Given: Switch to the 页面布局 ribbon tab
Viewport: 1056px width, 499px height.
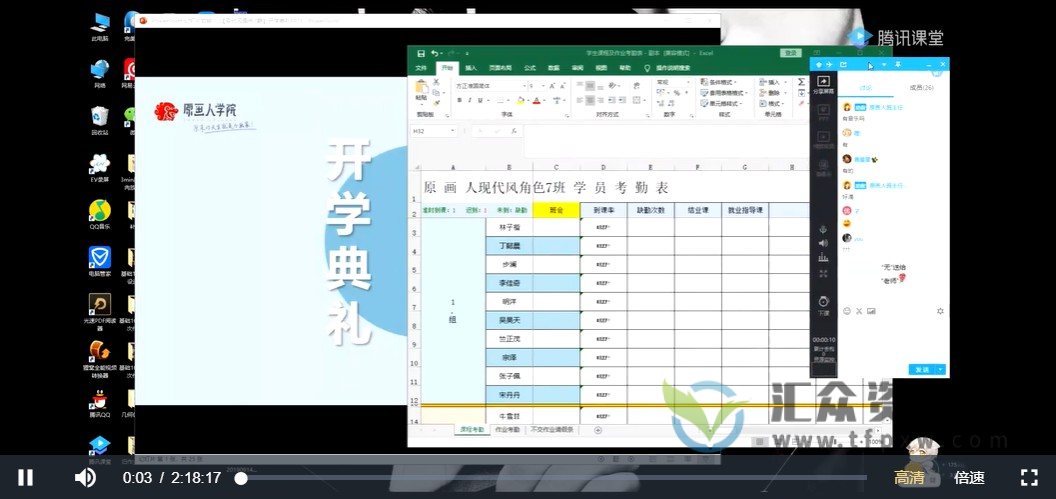Looking at the screenshot, I should click(500, 68).
